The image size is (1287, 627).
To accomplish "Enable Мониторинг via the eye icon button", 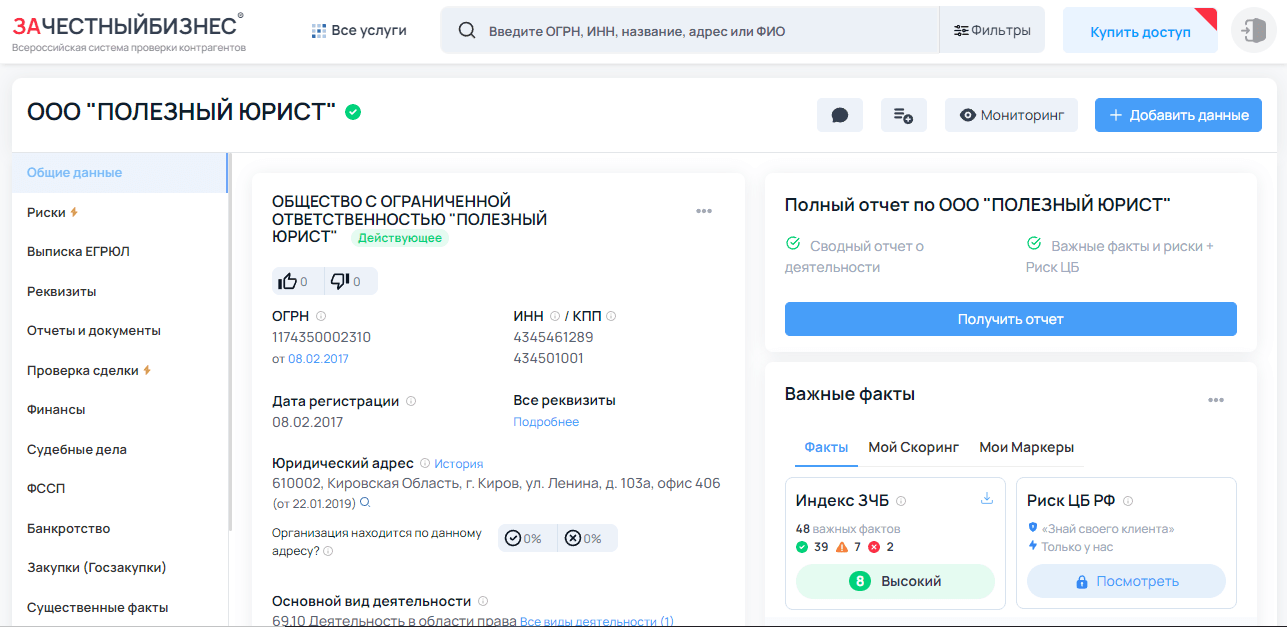I will pyautogui.click(x=1010, y=114).
